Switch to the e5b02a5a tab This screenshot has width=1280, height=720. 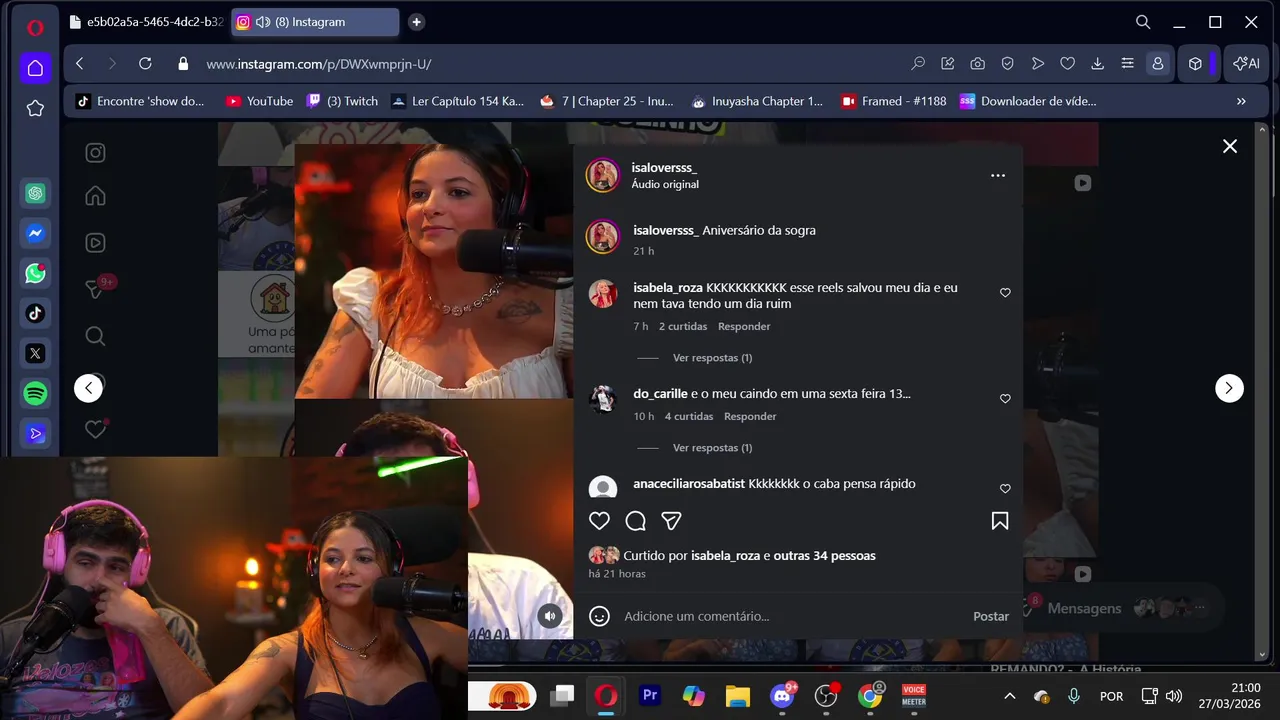[x=146, y=22]
